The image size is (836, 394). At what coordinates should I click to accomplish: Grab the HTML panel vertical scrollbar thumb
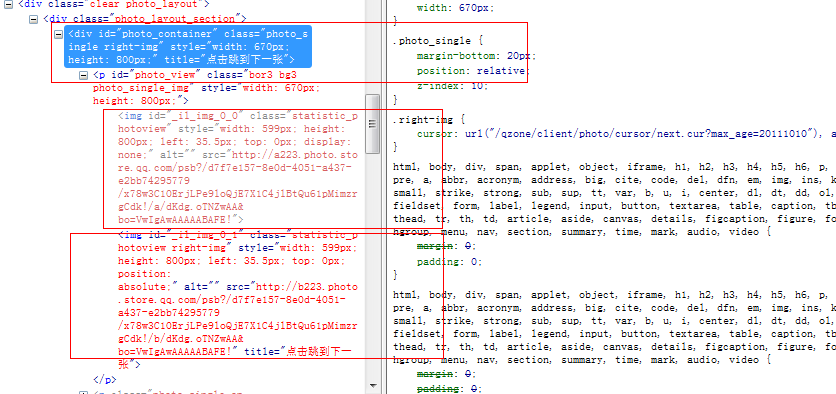[x=373, y=124]
